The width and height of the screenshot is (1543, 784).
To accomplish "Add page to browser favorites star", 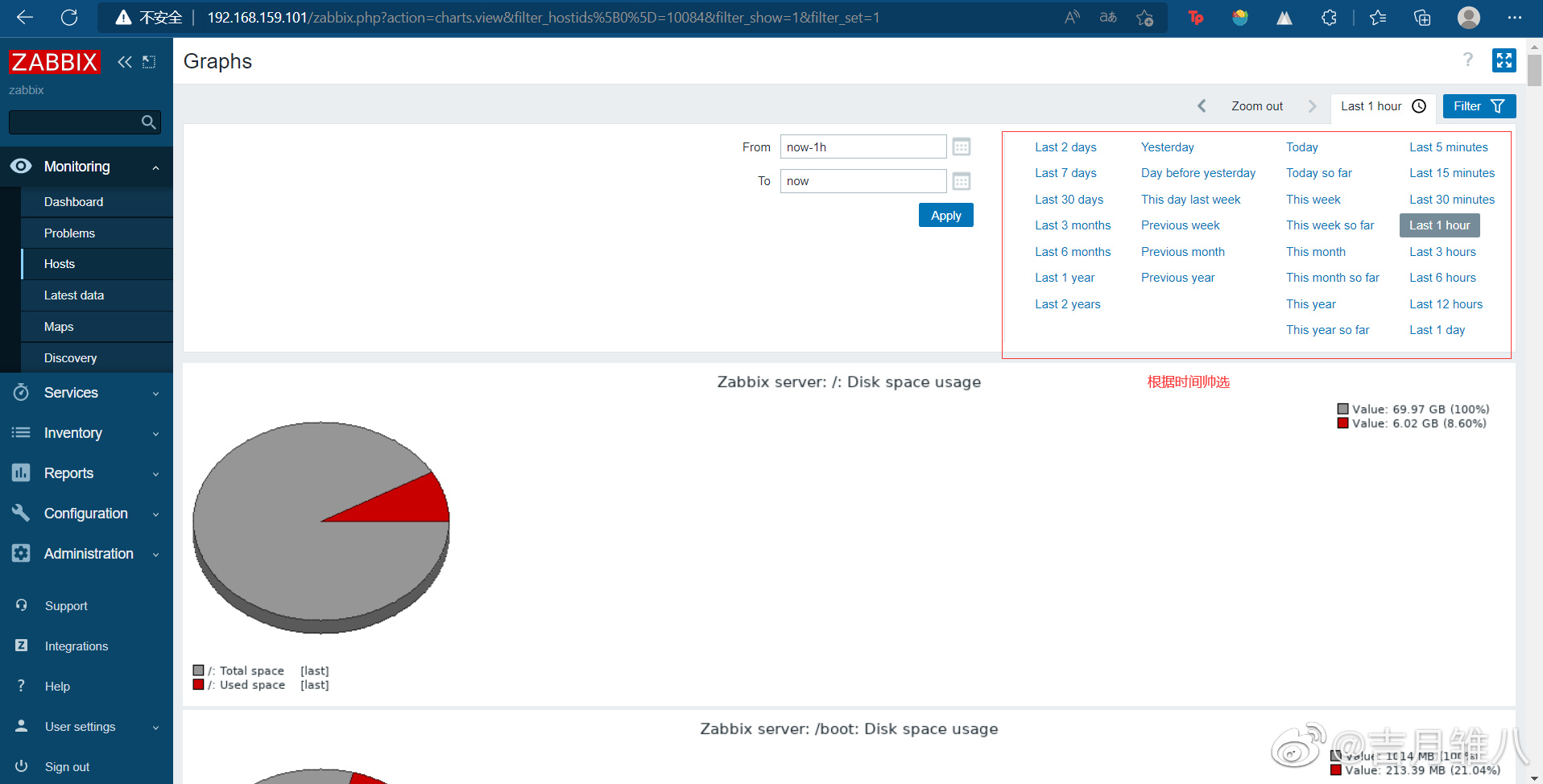I will click(1144, 17).
